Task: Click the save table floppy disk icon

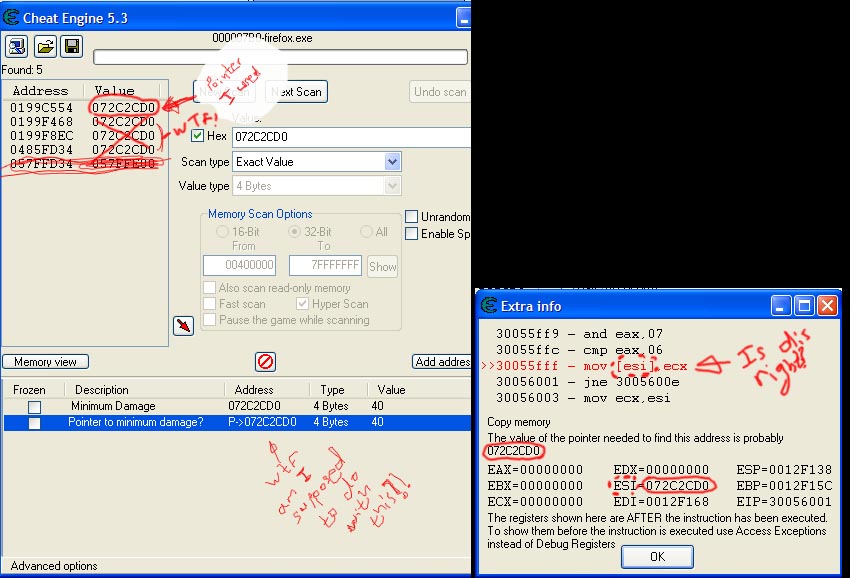Action: pos(72,46)
